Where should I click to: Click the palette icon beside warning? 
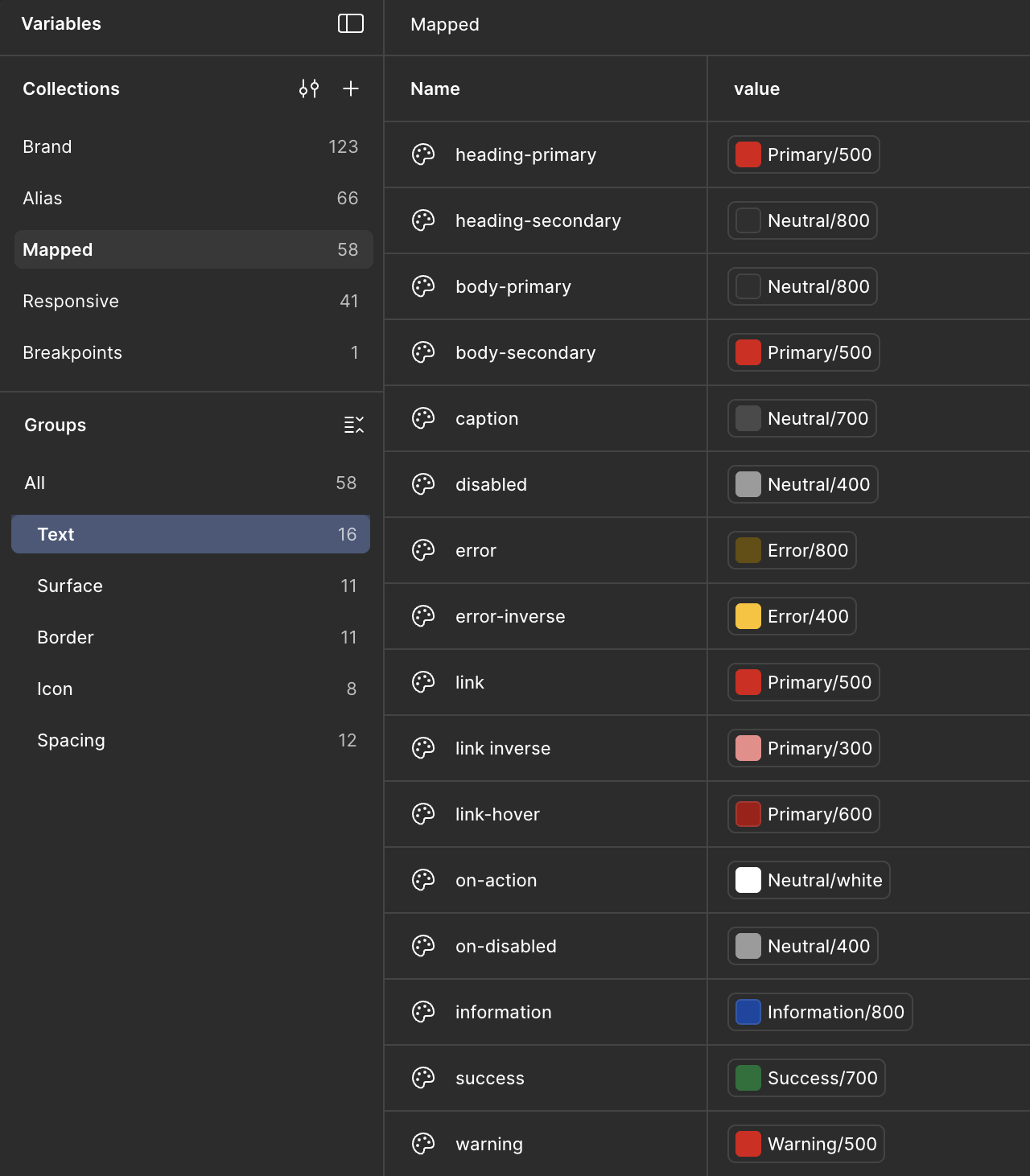(424, 1143)
